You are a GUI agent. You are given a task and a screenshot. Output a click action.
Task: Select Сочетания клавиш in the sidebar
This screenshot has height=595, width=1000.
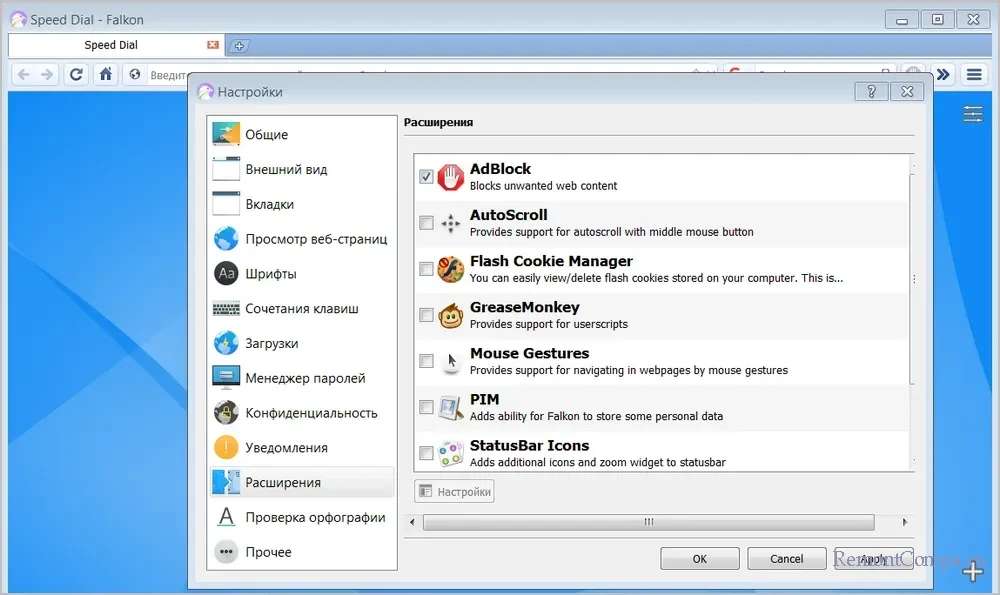(302, 309)
